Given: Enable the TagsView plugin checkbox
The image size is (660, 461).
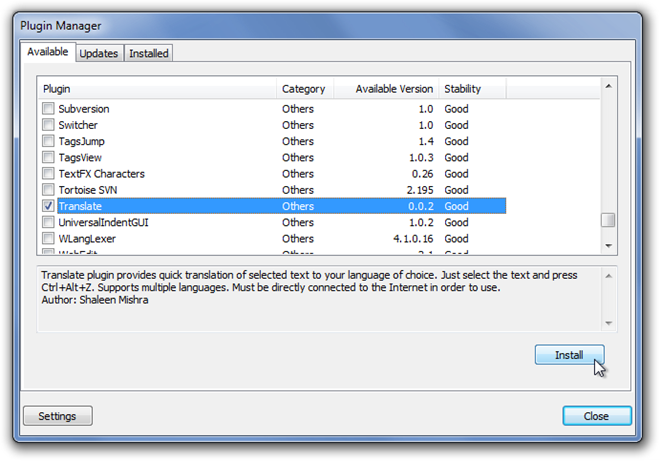Looking at the screenshot, I should [48, 157].
